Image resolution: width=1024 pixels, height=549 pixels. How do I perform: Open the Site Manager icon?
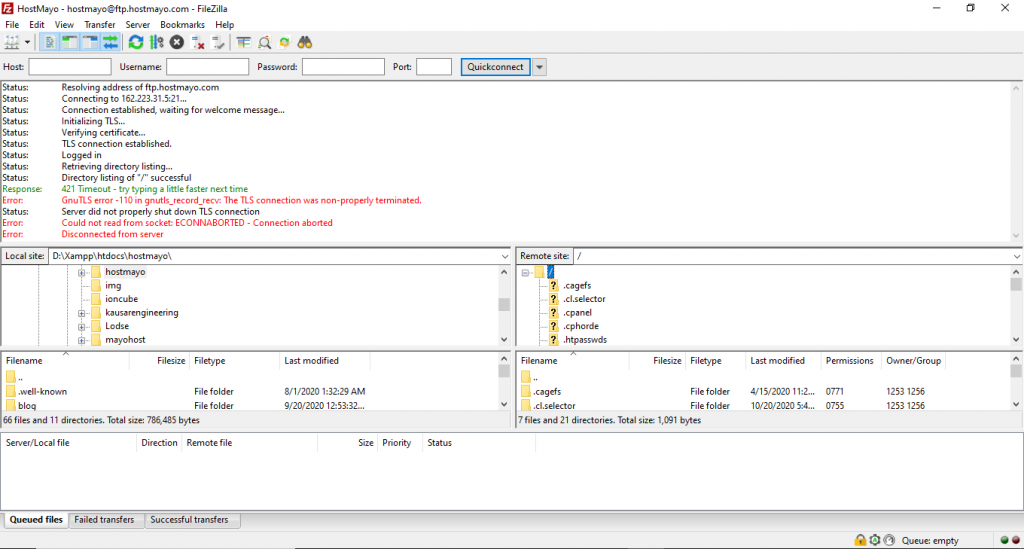click(12, 42)
